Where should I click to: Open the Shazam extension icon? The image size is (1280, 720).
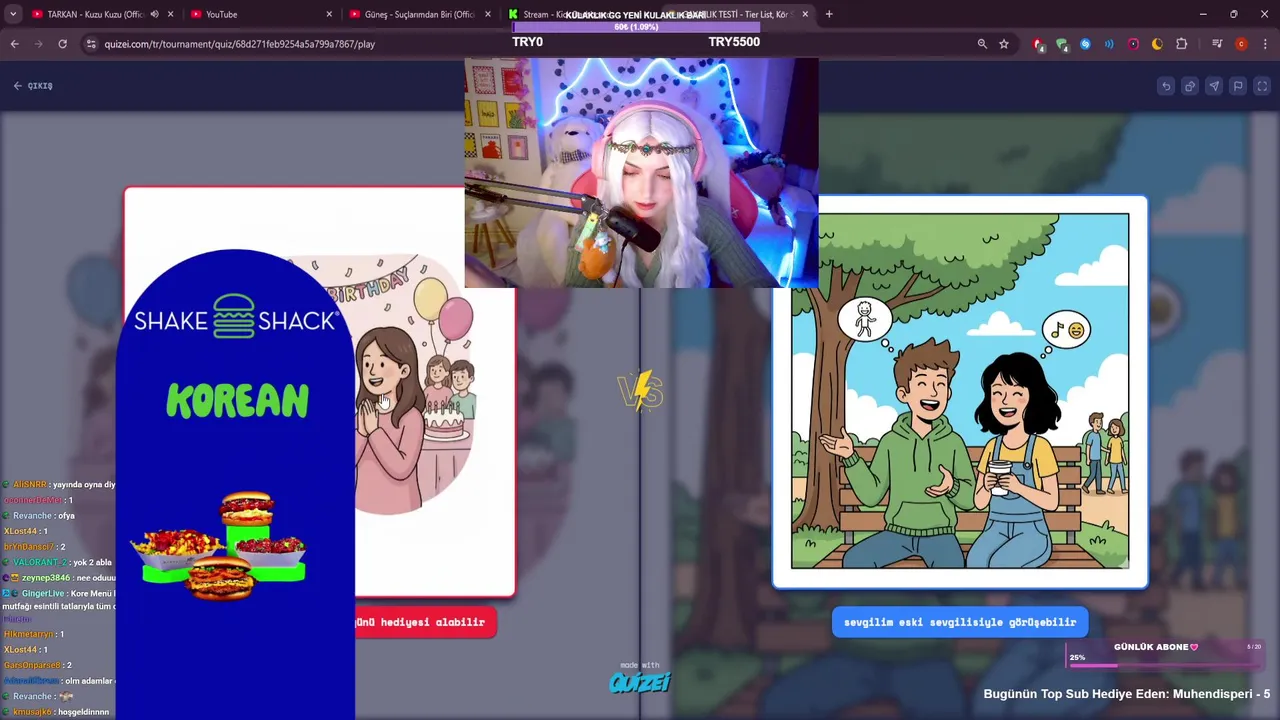click(1085, 44)
